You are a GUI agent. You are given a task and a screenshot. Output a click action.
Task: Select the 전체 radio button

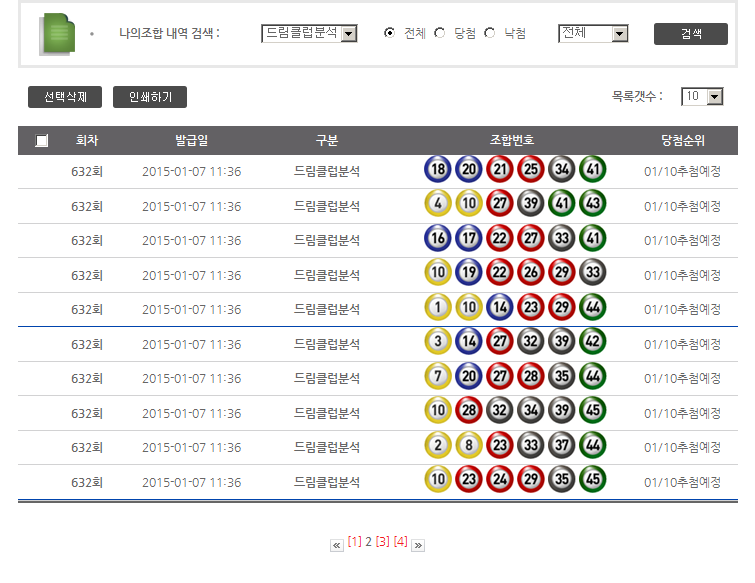[390, 33]
